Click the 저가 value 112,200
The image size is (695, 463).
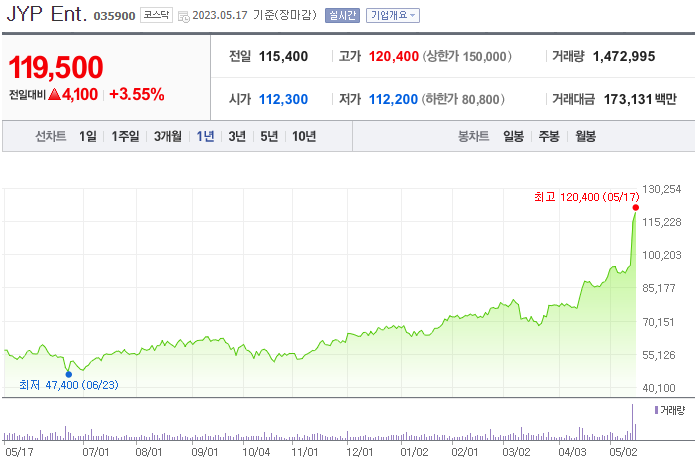tap(394, 99)
